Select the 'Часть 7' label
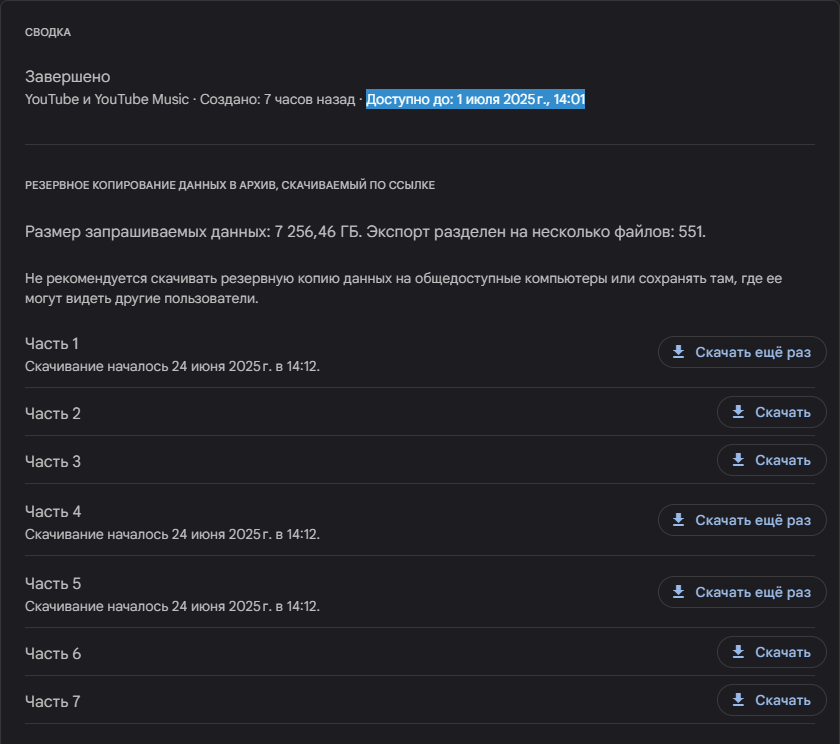This screenshot has width=840, height=744. coord(53,702)
